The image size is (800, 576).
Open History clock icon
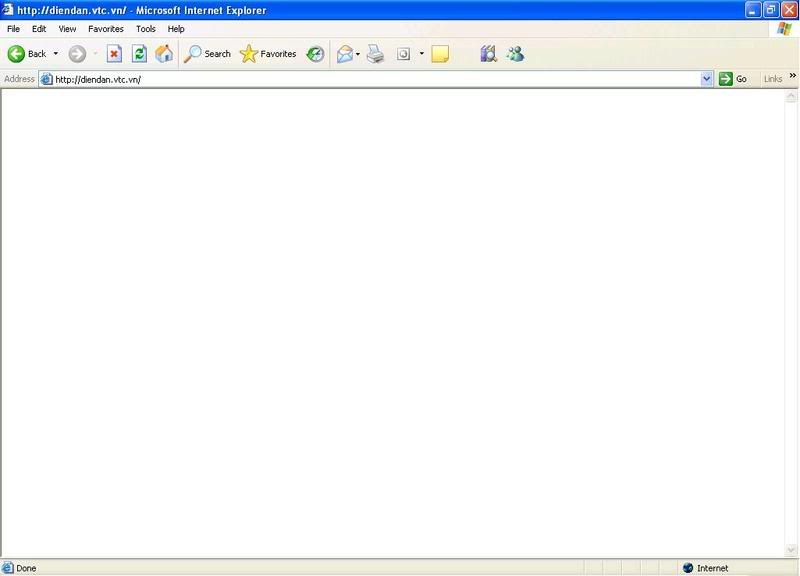pos(315,54)
